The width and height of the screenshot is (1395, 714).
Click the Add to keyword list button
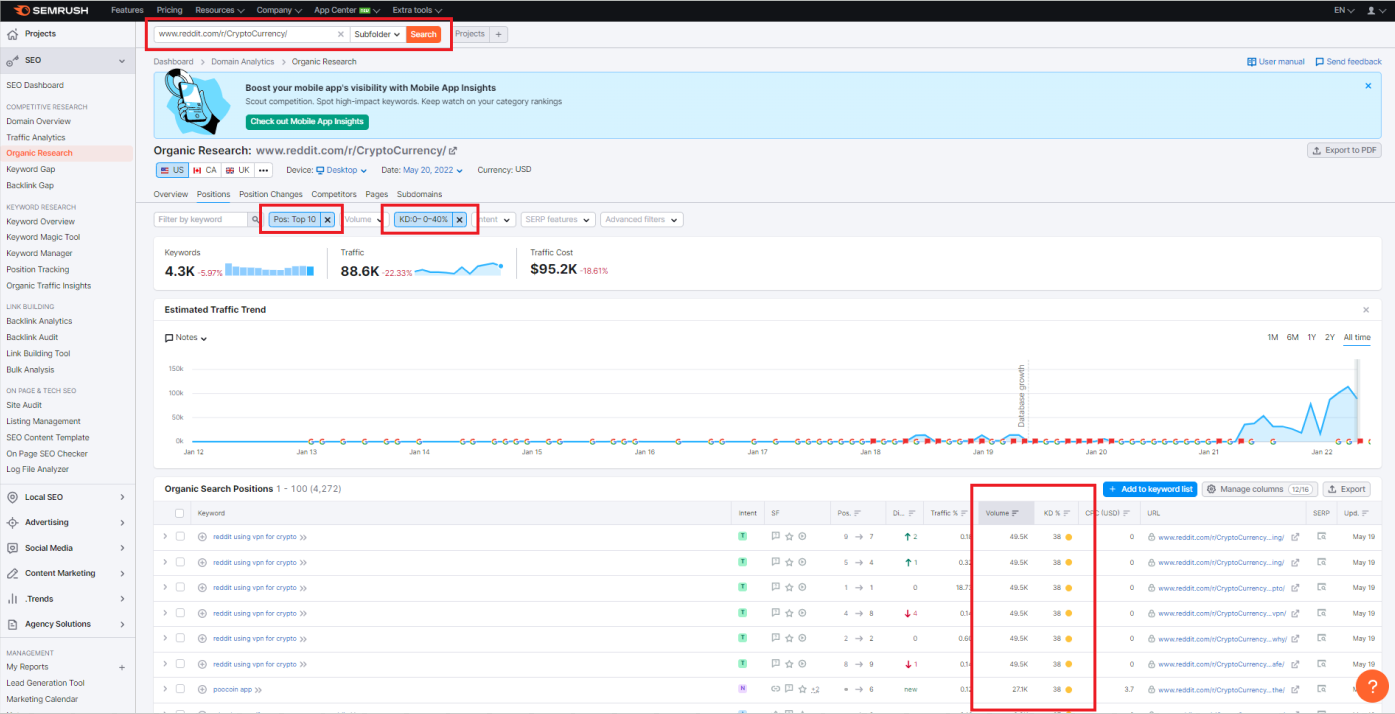point(1150,489)
